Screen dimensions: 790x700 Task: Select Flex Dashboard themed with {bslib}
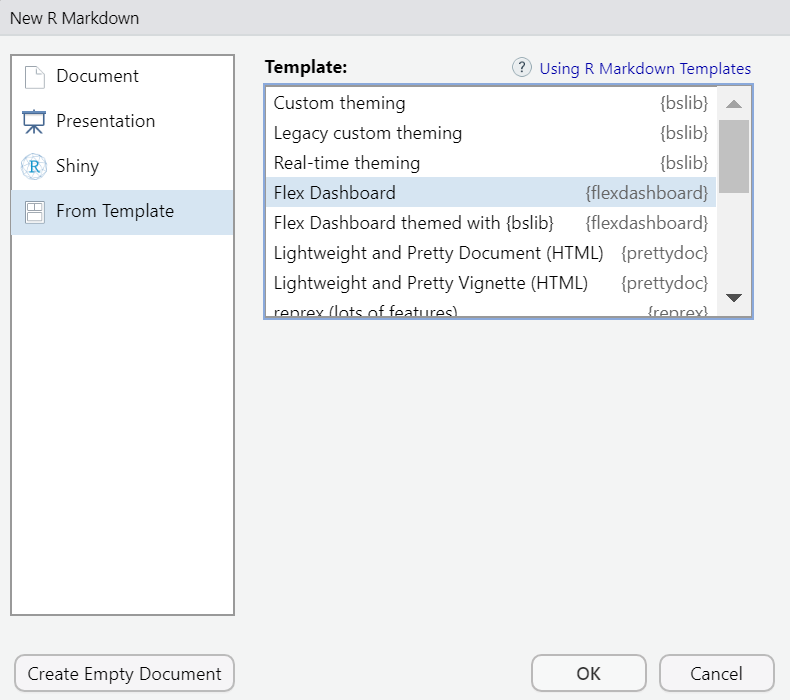pyautogui.click(x=413, y=223)
